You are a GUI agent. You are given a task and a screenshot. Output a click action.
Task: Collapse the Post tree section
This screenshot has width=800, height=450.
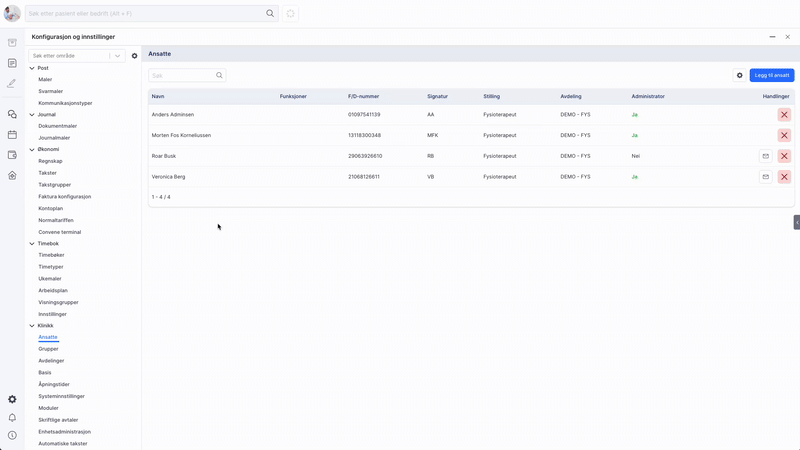32,68
